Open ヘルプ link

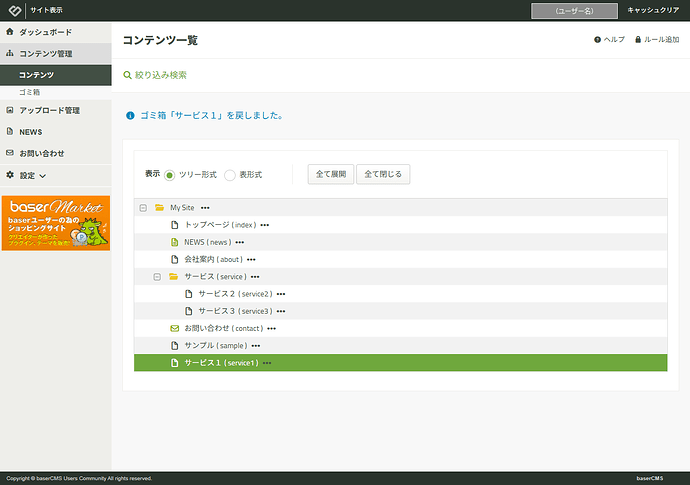tap(614, 40)
